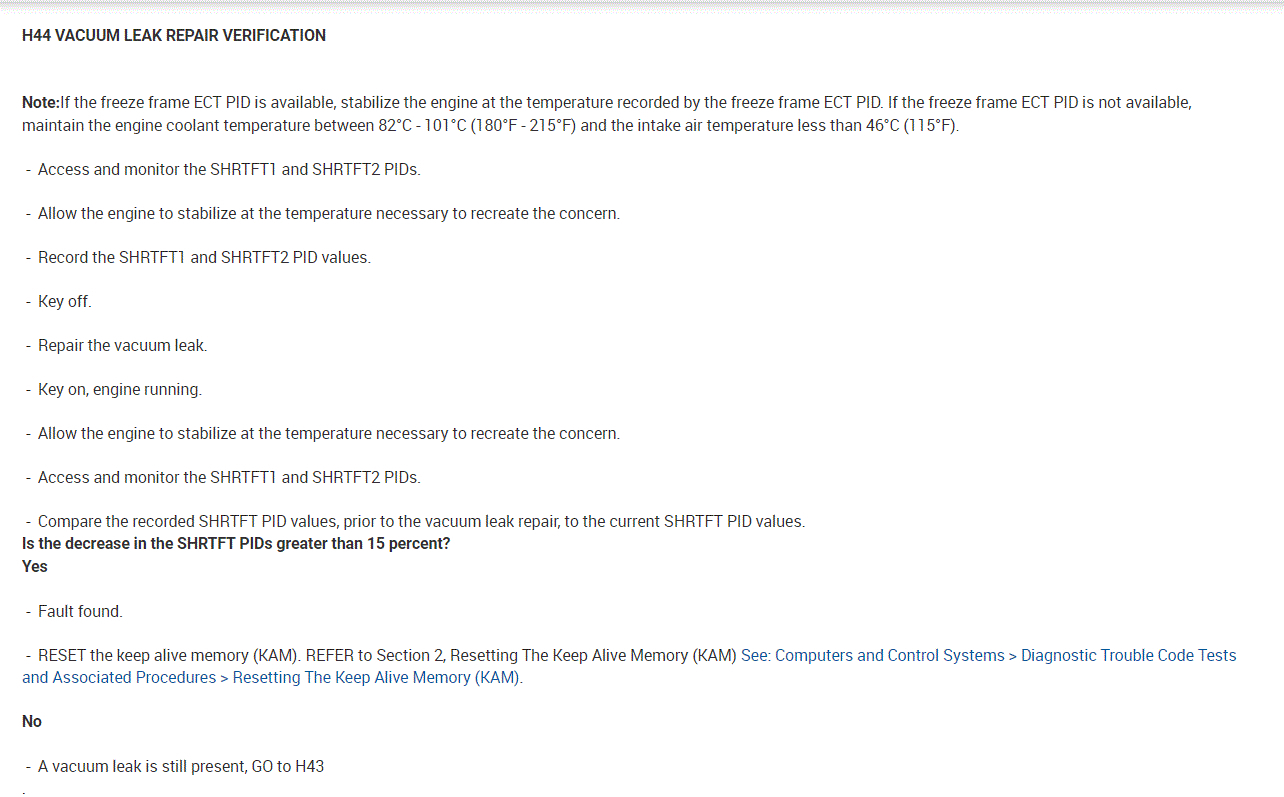The image size is (1284, 797).
Task: Click the 'Key on, engine running.' step
Action: [119, 390]
